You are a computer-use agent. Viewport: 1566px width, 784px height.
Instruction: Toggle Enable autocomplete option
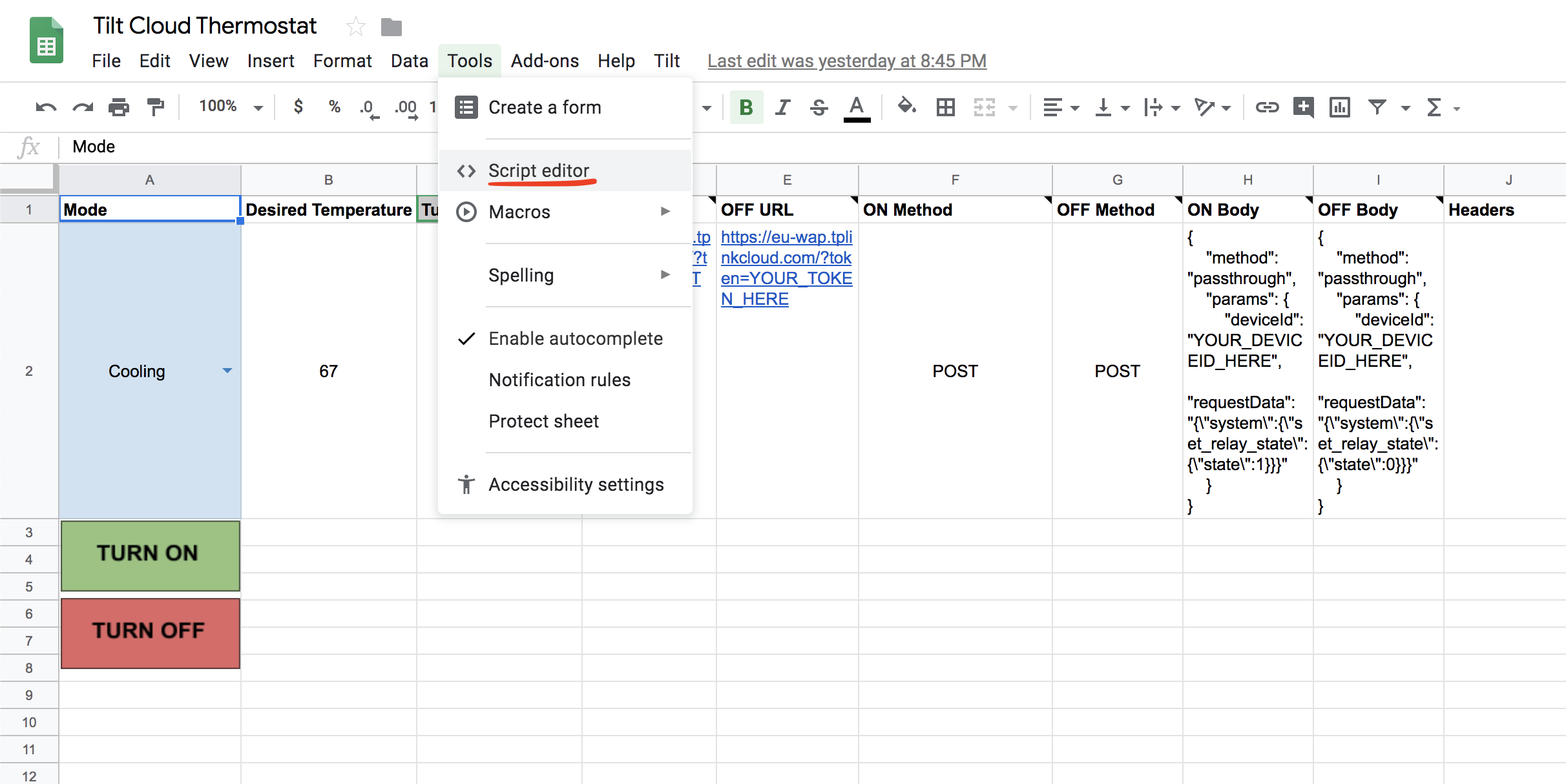[565, 338]
